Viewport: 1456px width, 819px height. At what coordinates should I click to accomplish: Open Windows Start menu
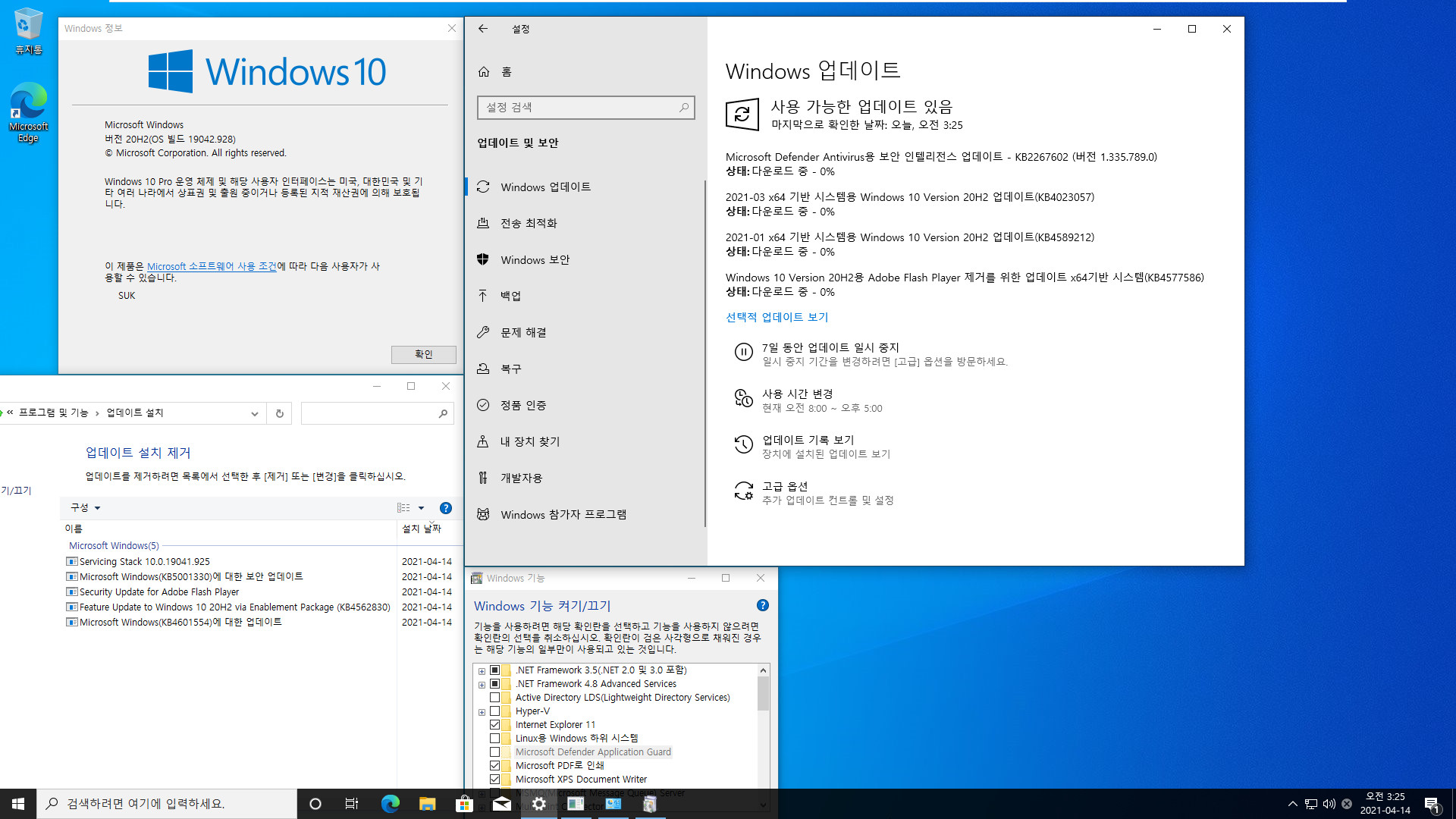18,804
